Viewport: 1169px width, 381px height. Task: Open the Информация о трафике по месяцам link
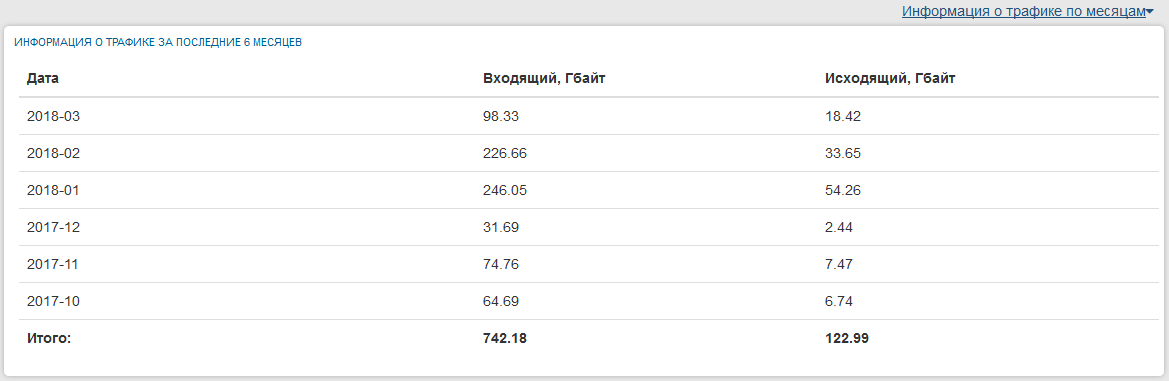(x=1023, y=11)
